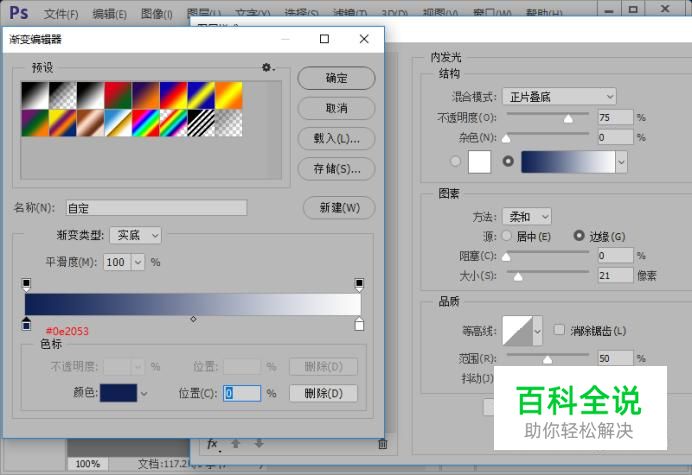
Task: Open gradient presets gear menu
Action: point(267,68)
